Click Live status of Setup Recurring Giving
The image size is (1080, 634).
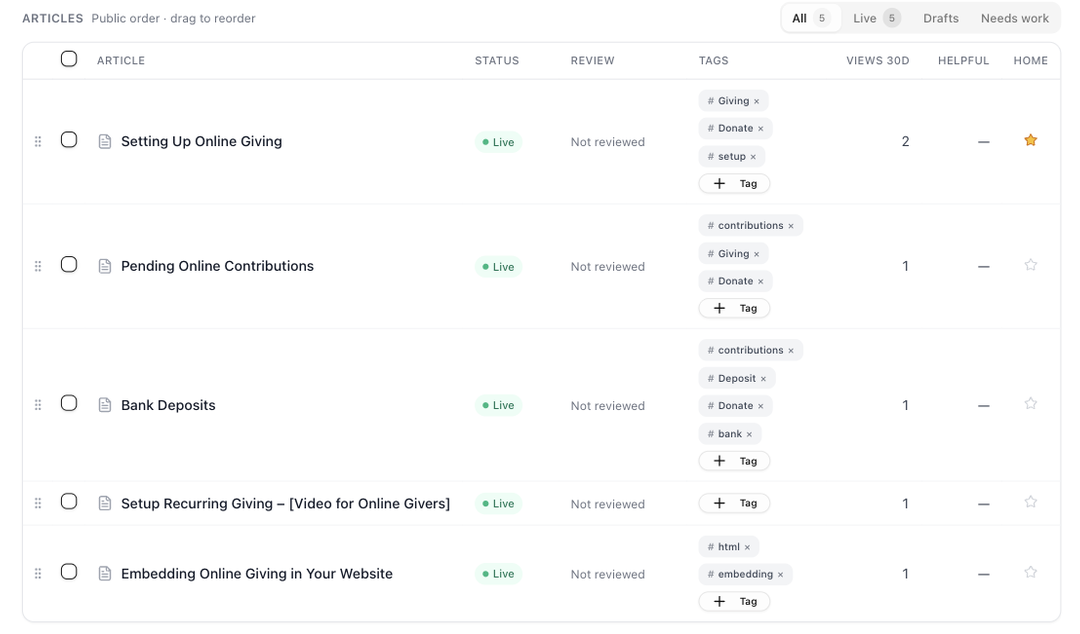pyautogui.click(x=498, y=504)
